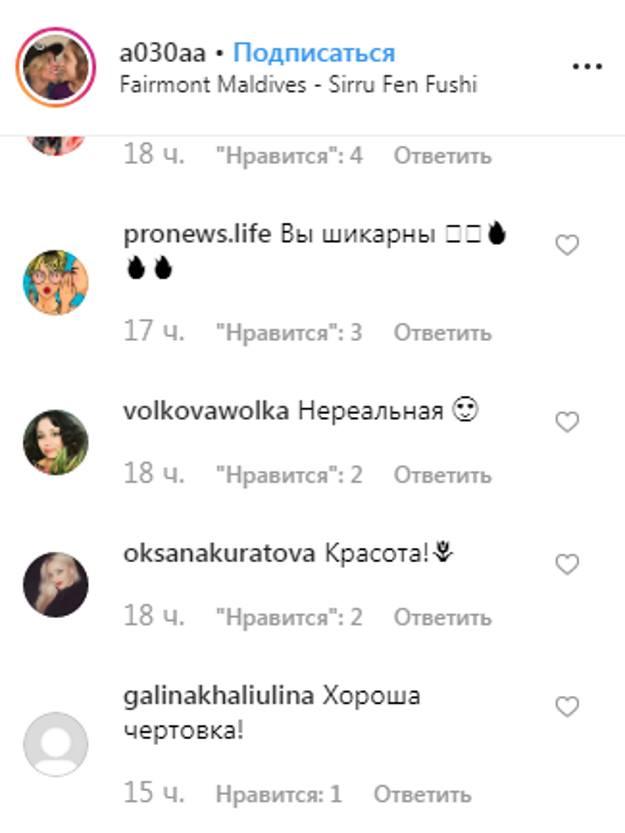Reply to pronews.life comment via Ответить
The width and height of the screenshot is (625, 833).
pyautogui.click(x=443, y=333)
